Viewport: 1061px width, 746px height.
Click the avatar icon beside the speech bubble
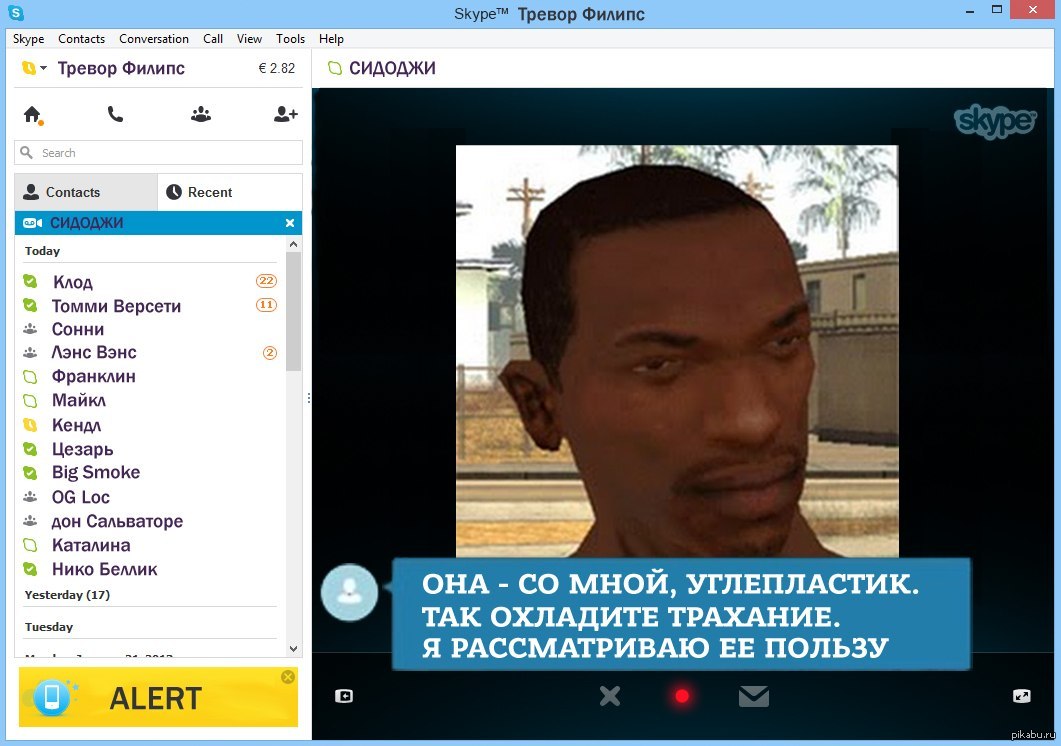click(349, 592)
